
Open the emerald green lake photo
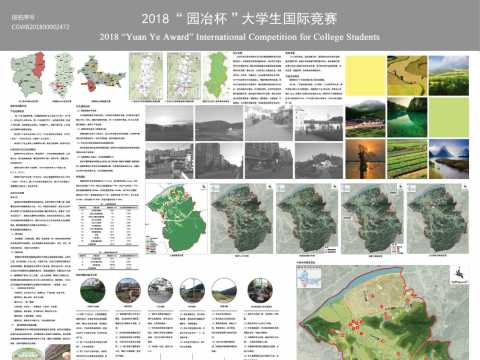point(407,117)
